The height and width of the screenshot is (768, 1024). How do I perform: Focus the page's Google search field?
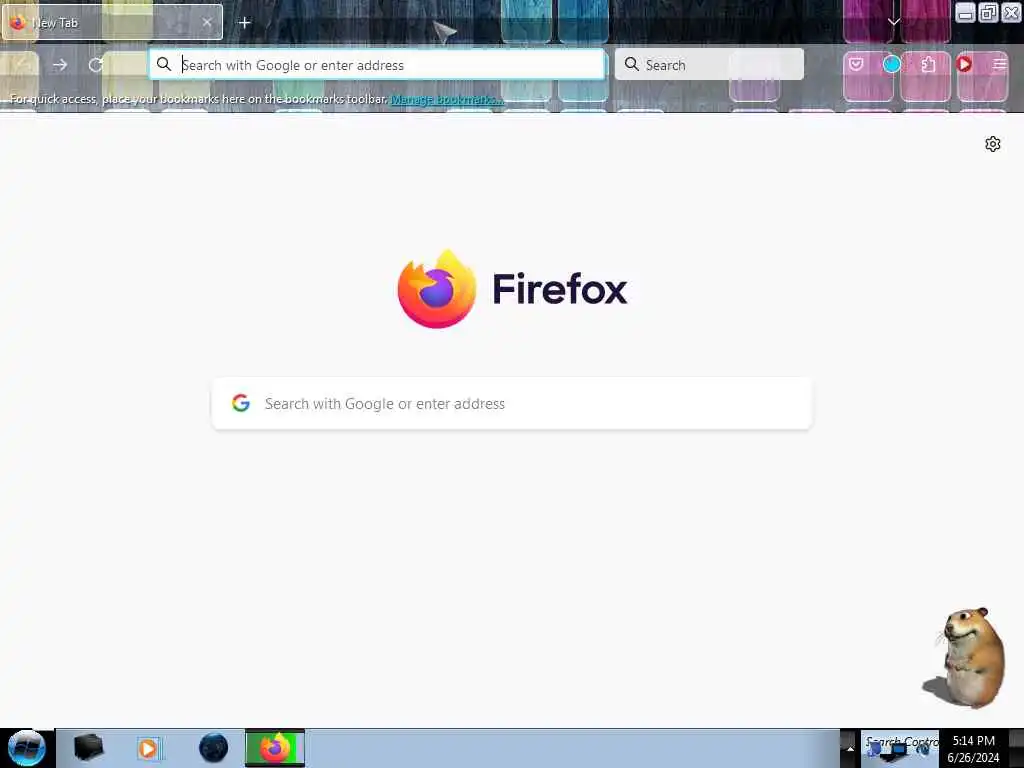click(512, 404)
